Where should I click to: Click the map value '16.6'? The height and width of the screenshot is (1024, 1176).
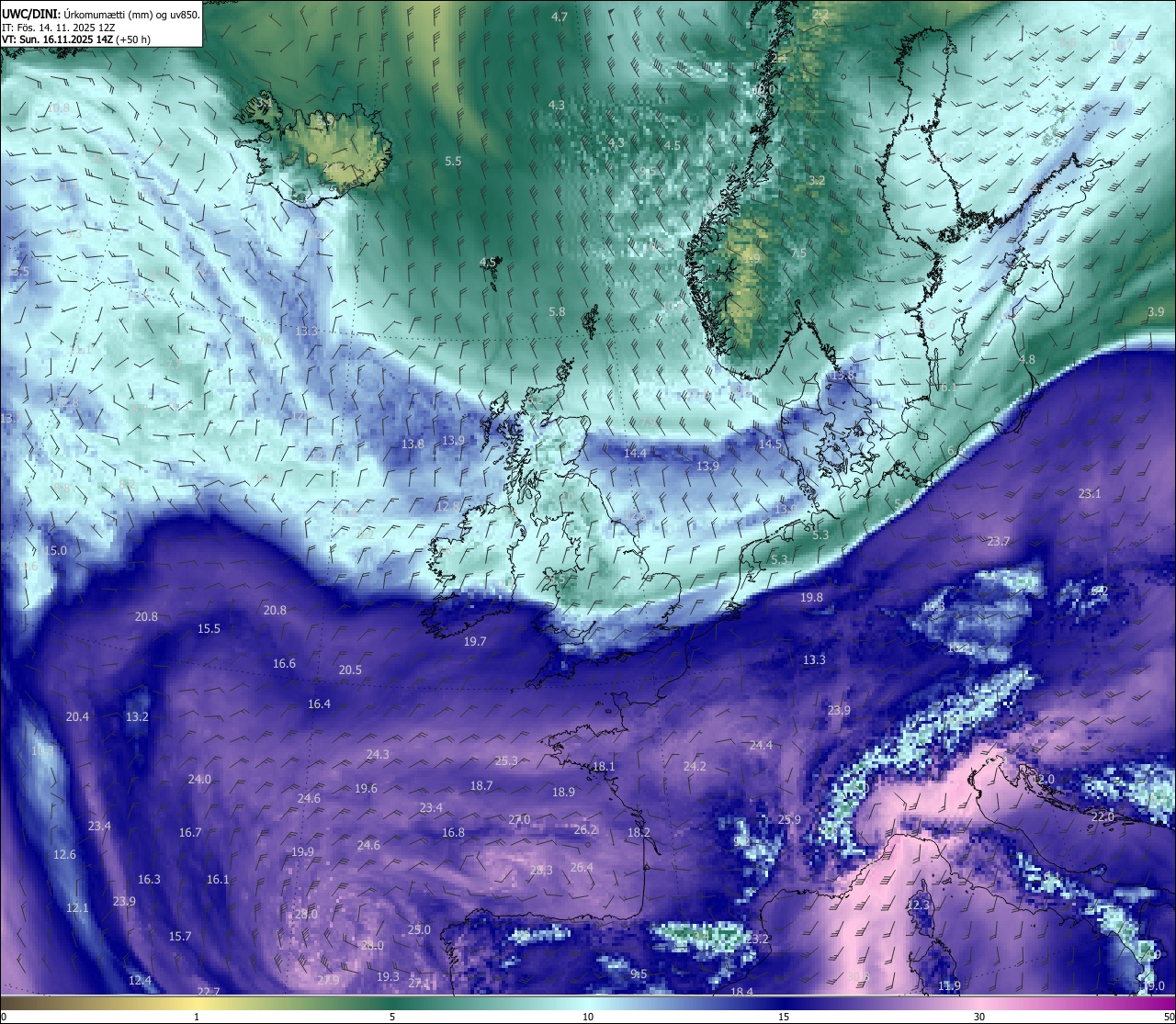[284, 663]
